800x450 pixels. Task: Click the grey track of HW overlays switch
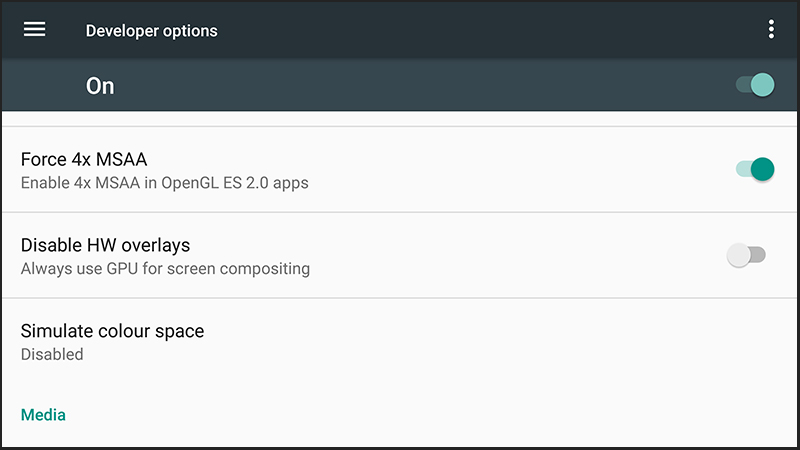pos(758,255)
